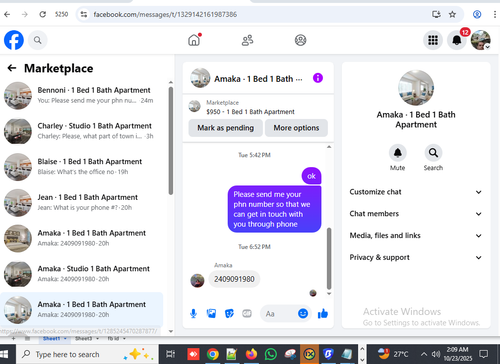Open the Facebook menu grid icon
Viewport: 500px width, 364px height.
[x=433, y=40]
